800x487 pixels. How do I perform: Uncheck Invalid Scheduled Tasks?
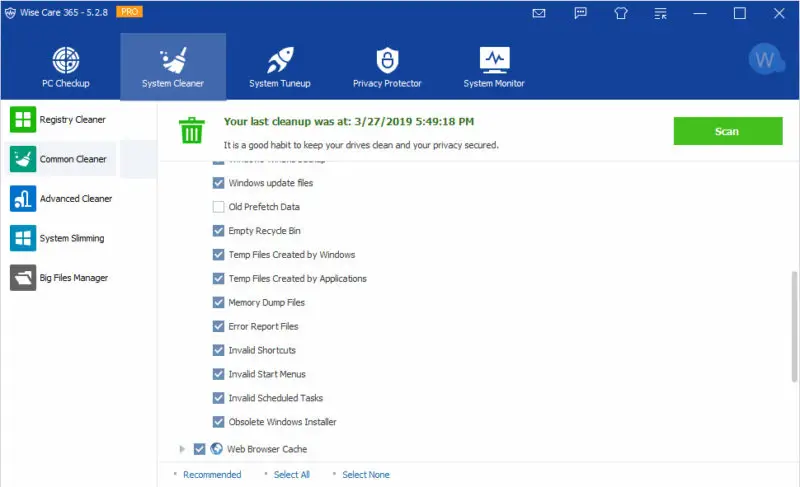[x=218, y=398]
